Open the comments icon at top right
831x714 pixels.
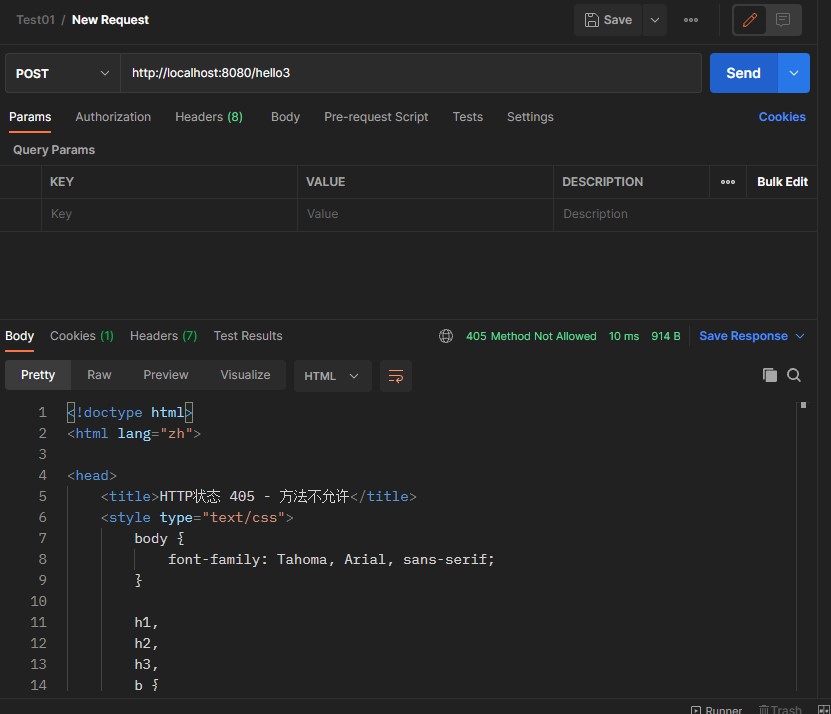click(783, 20)
